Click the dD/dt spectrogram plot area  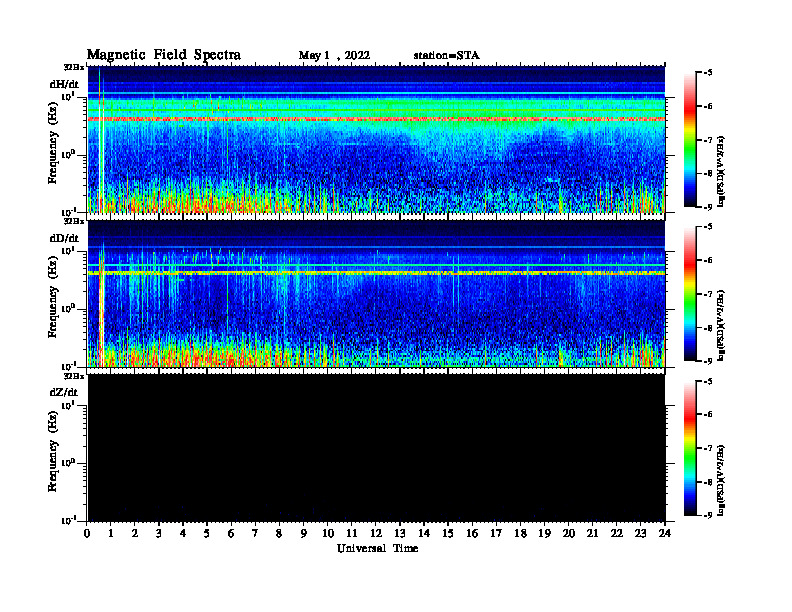coord(376,293)
